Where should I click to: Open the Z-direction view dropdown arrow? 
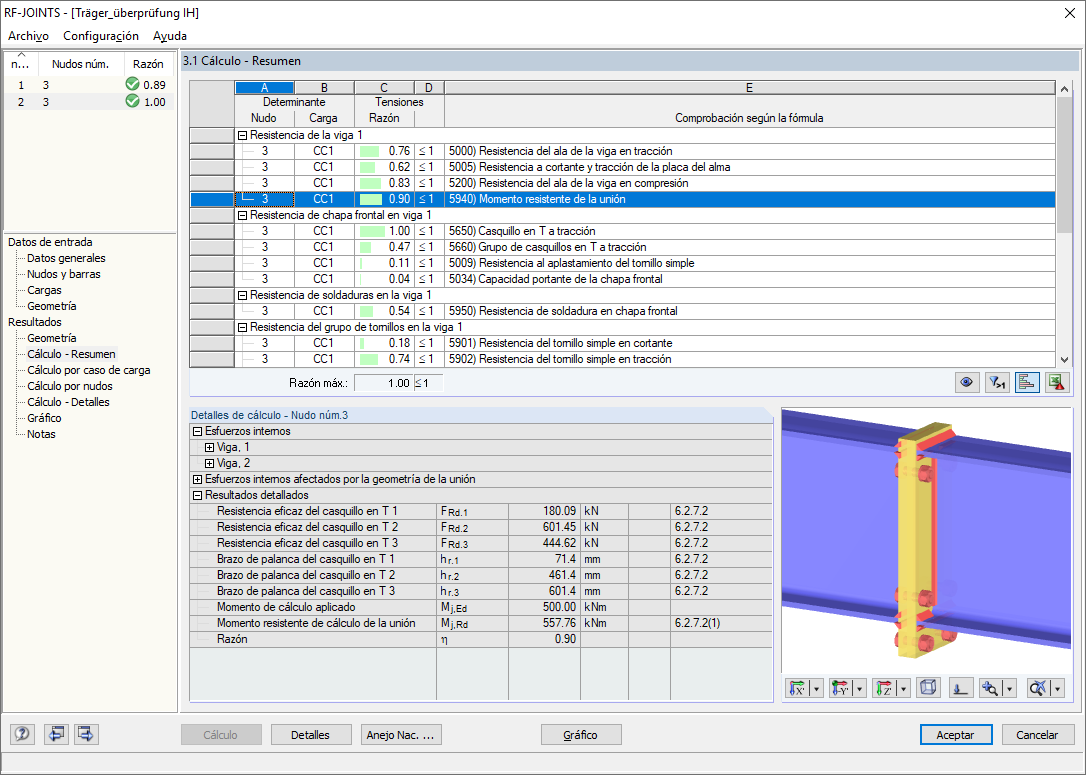(x=903, y=687)
